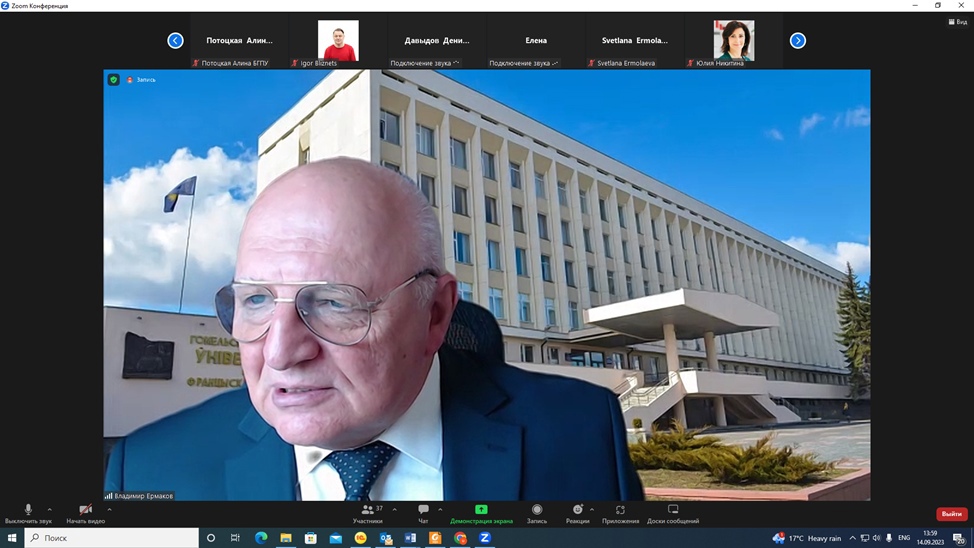The height and width of the screenshot is (548, 974).
Task: Open the Apps icon in Zoom toolbar
Action: (620, 510)
